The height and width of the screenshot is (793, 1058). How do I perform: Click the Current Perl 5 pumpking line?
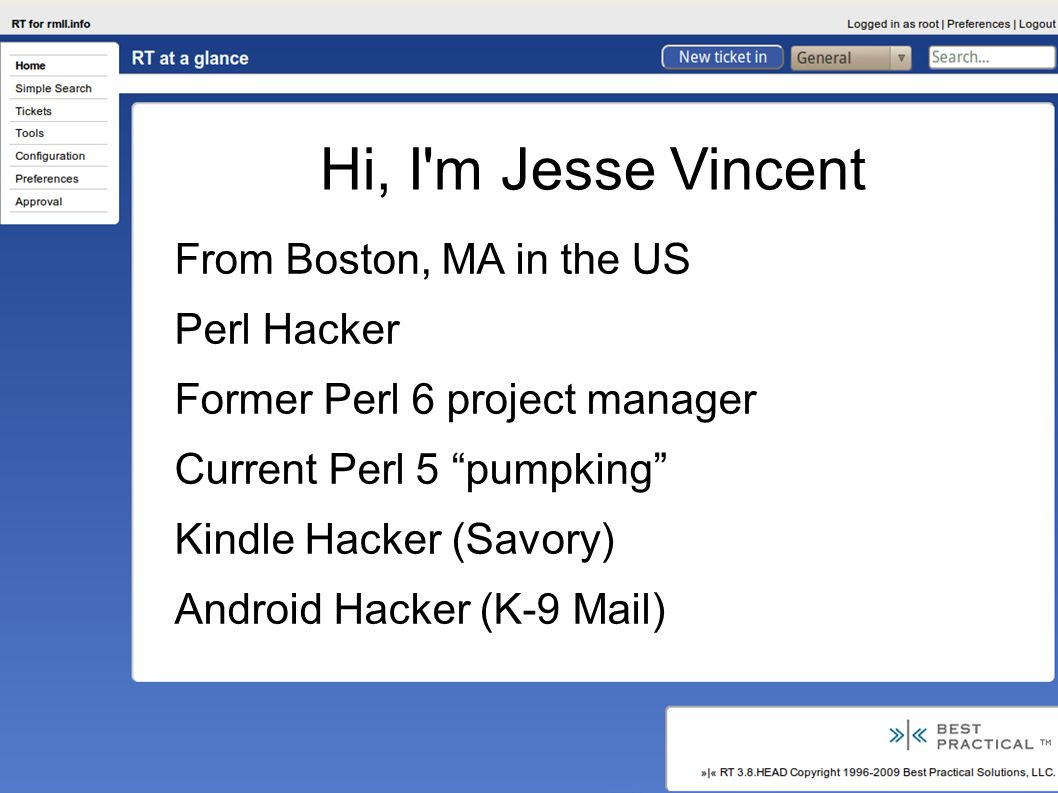coord(421,470)
